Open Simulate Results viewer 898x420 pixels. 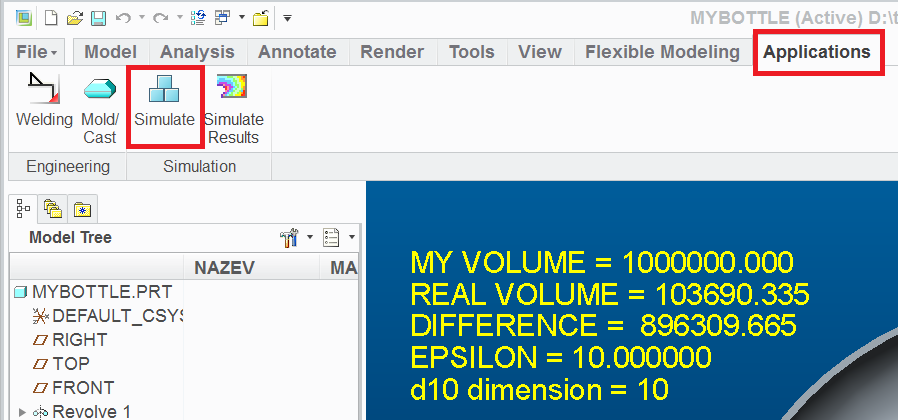tap(234, 108)
